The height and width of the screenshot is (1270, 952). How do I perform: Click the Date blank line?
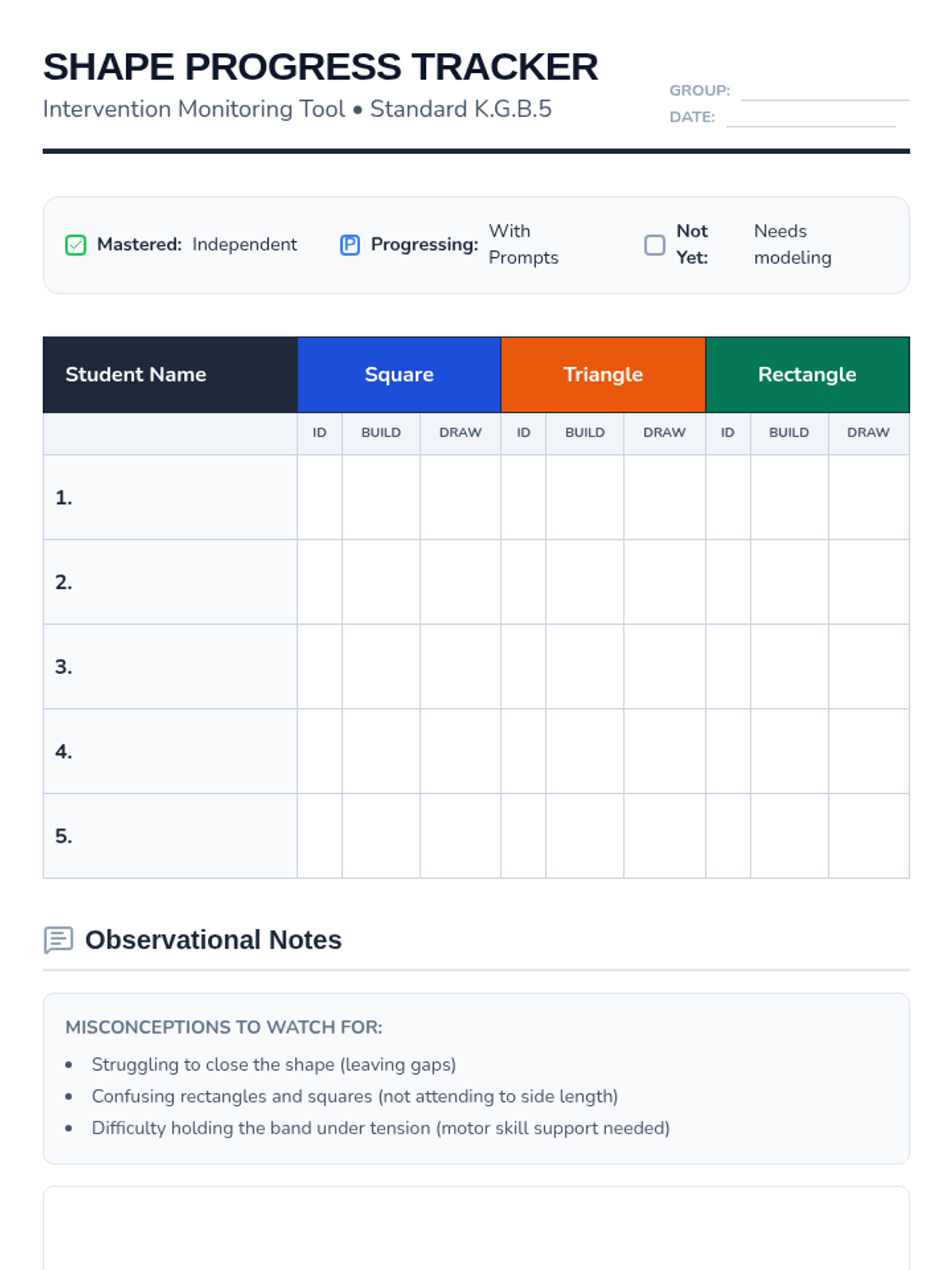[810, 118]
